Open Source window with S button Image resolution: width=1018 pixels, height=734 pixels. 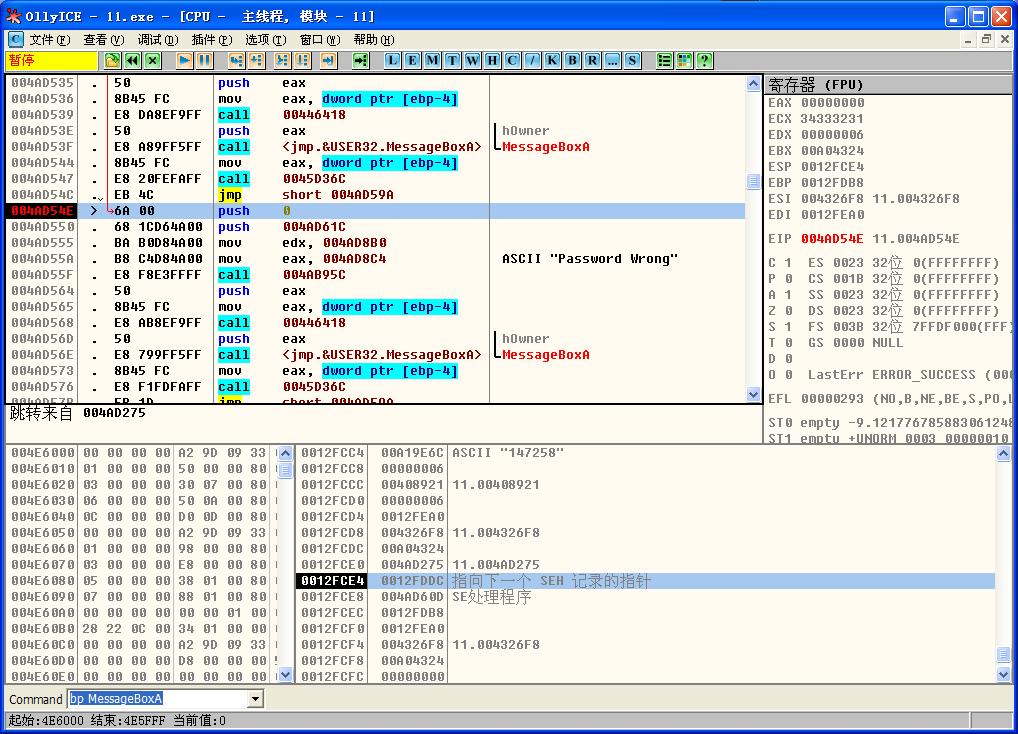point(632,61)
